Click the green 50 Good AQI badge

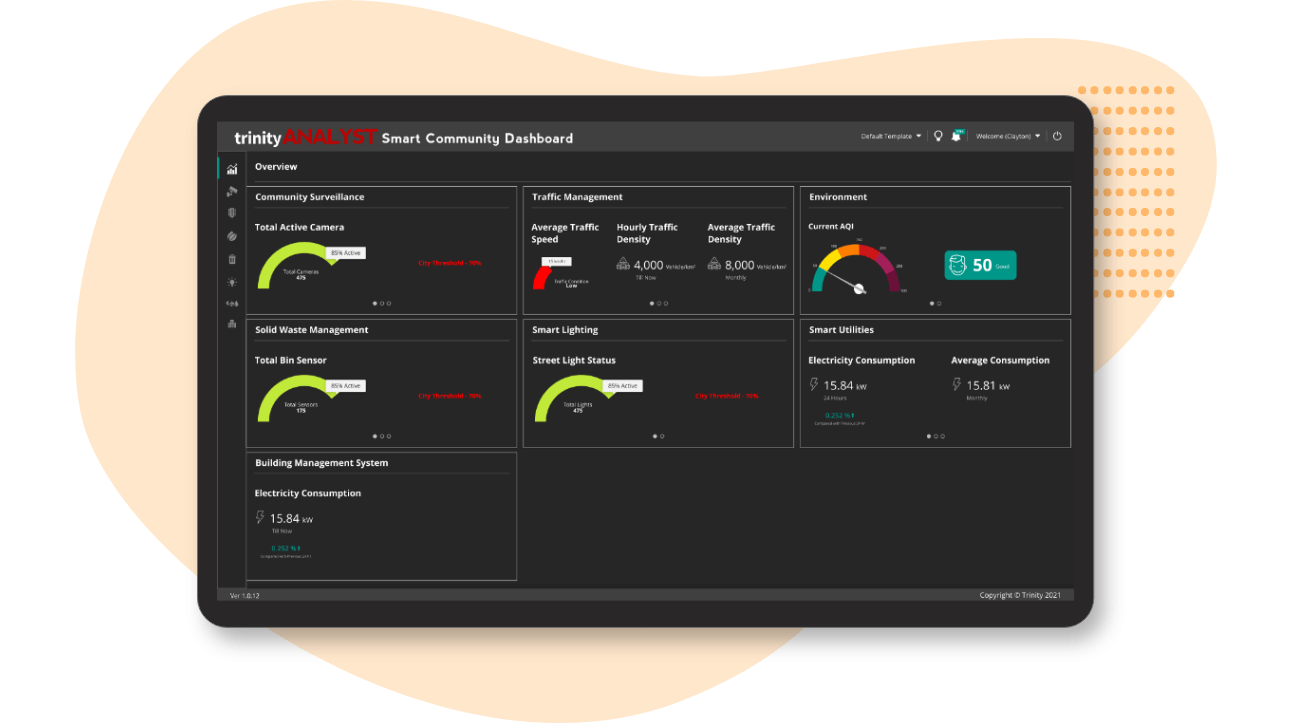point(980,265)
